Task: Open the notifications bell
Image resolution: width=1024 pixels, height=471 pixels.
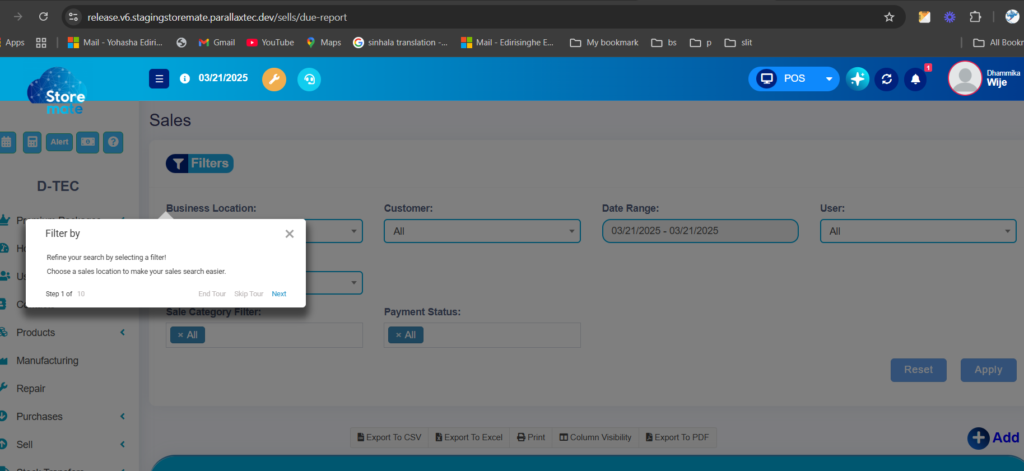Action: pyautogui.click(x=916, y=79)
